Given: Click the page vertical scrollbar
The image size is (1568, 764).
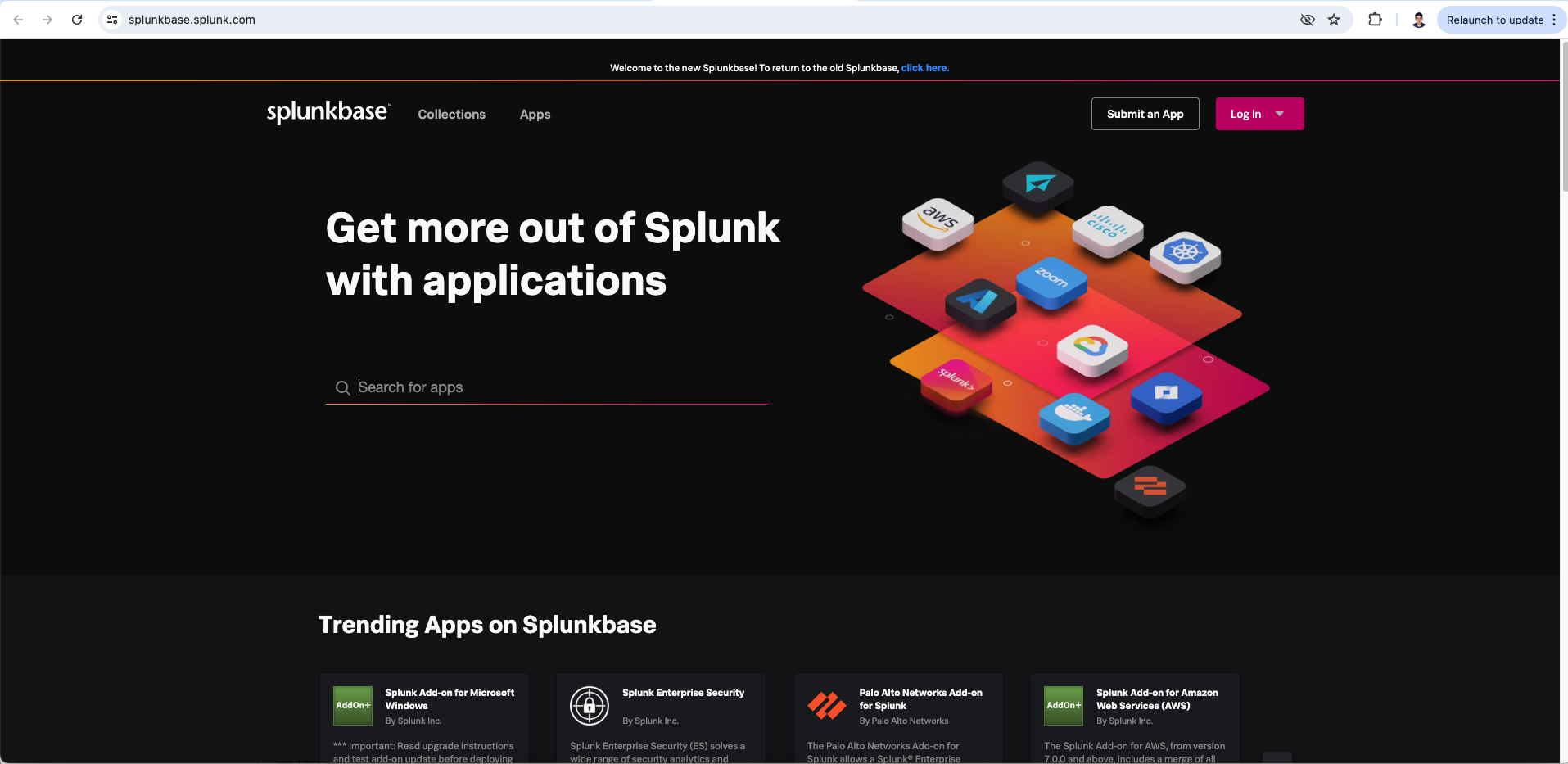Looking at the screenshot, I should click(1564, 116).
